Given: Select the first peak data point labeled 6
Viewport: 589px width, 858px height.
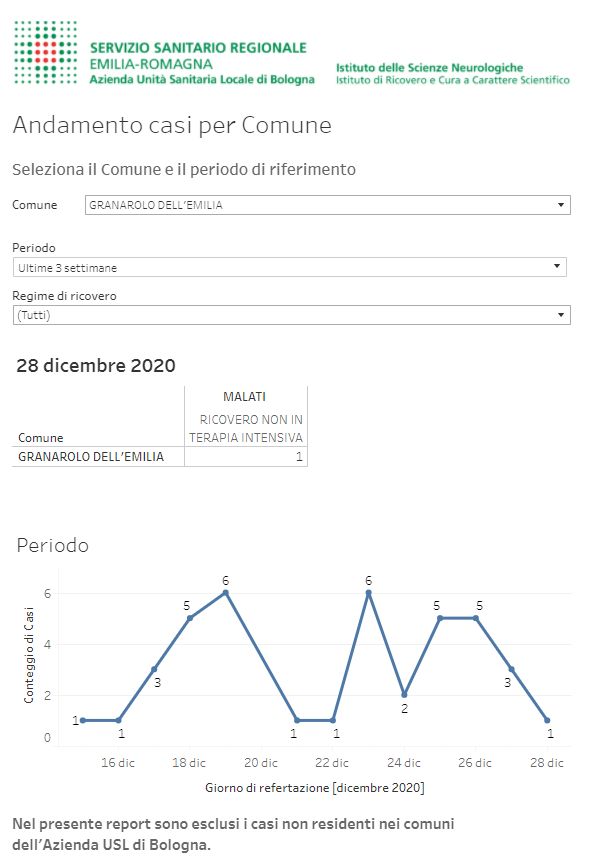Looking at the screenshot, I should (226, 593).
